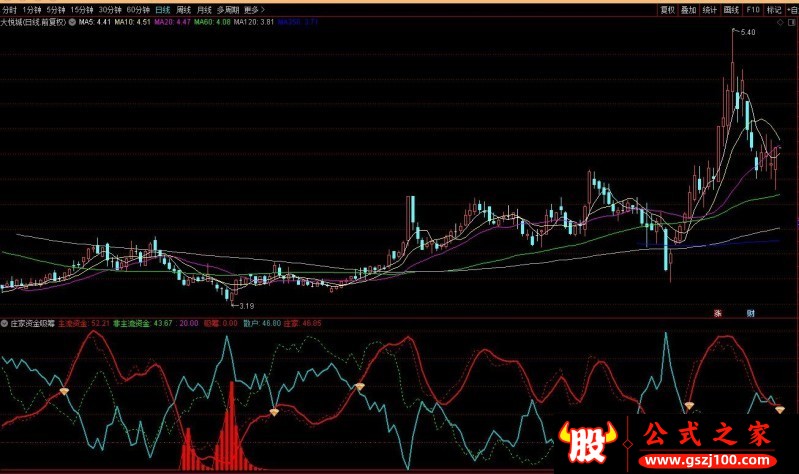Open the 叠加 overlay options

coord(688,9)
